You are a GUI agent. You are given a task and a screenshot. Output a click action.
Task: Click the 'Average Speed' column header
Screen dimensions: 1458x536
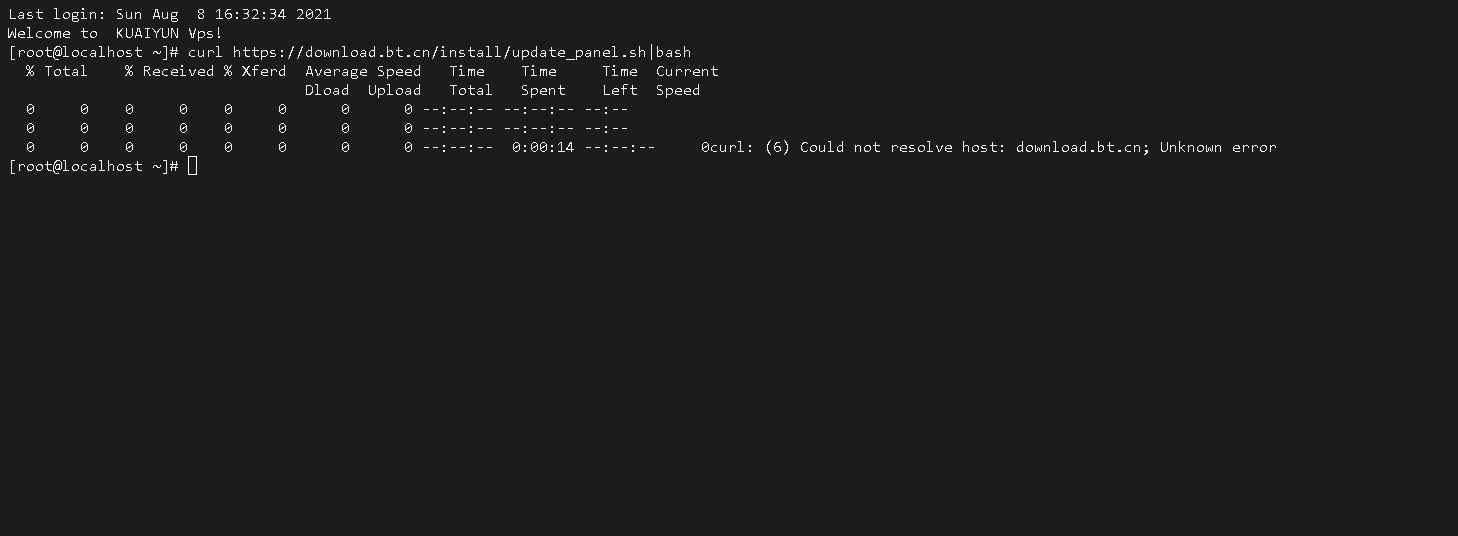pos(363,71)
